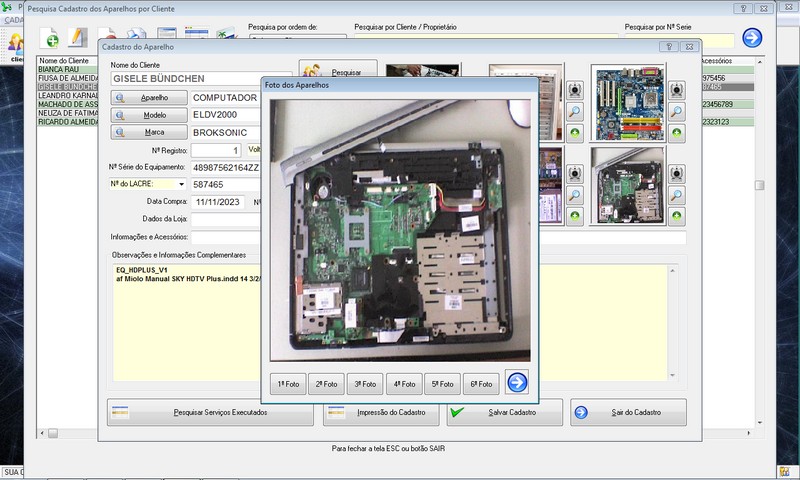Viewport: 800px width, 480px height.
Task: Click magnifier icon beside the memory cards thumbnail
Action: [x=575, y=195]
